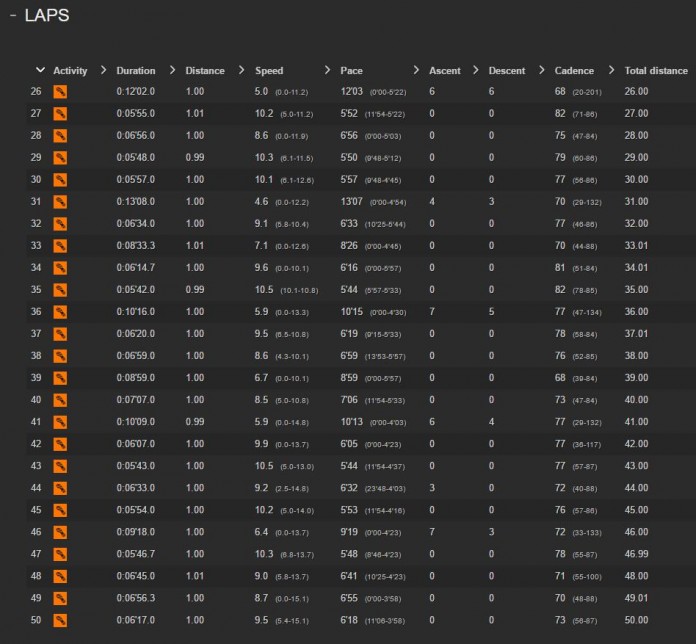Click the Distance column header
Screen dimensions: 696x644
204,71
